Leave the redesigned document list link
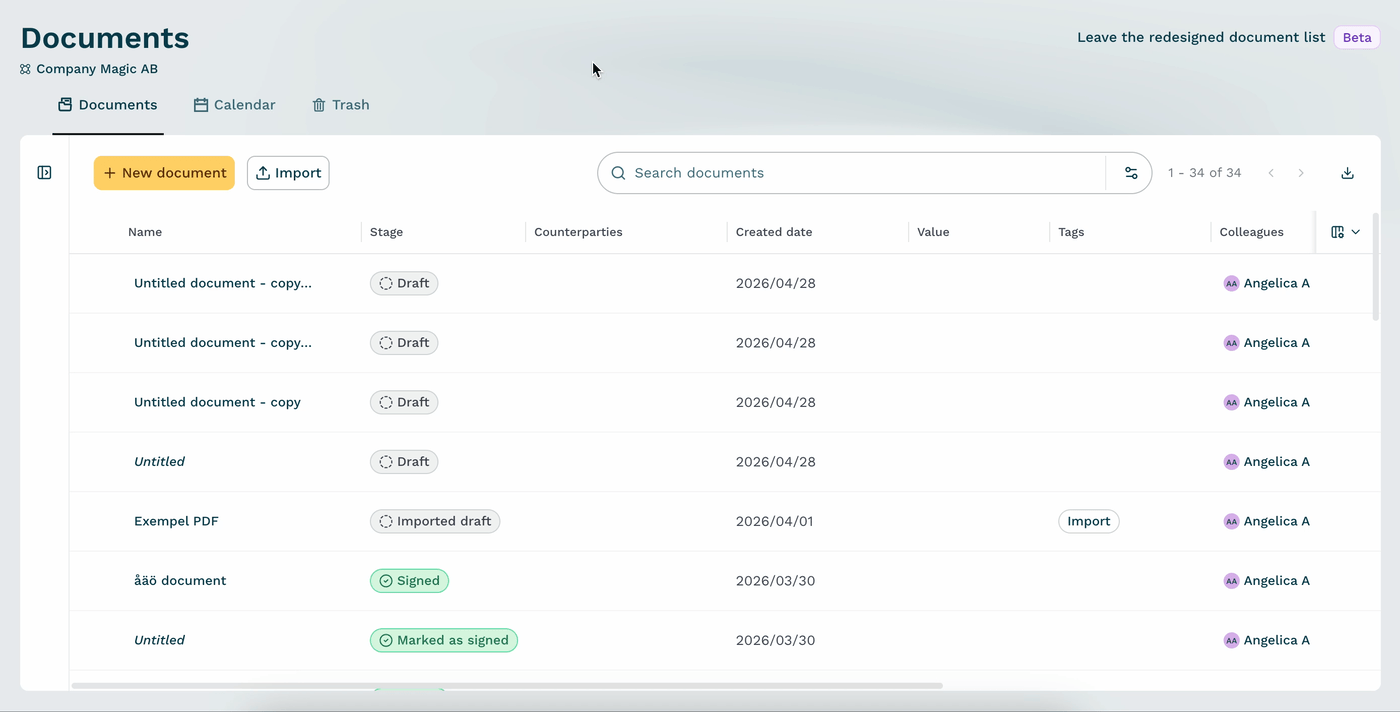Image resolution: width=1400 pixels, height=712 pixels. pyautogui.click(x=1201, y=37)
